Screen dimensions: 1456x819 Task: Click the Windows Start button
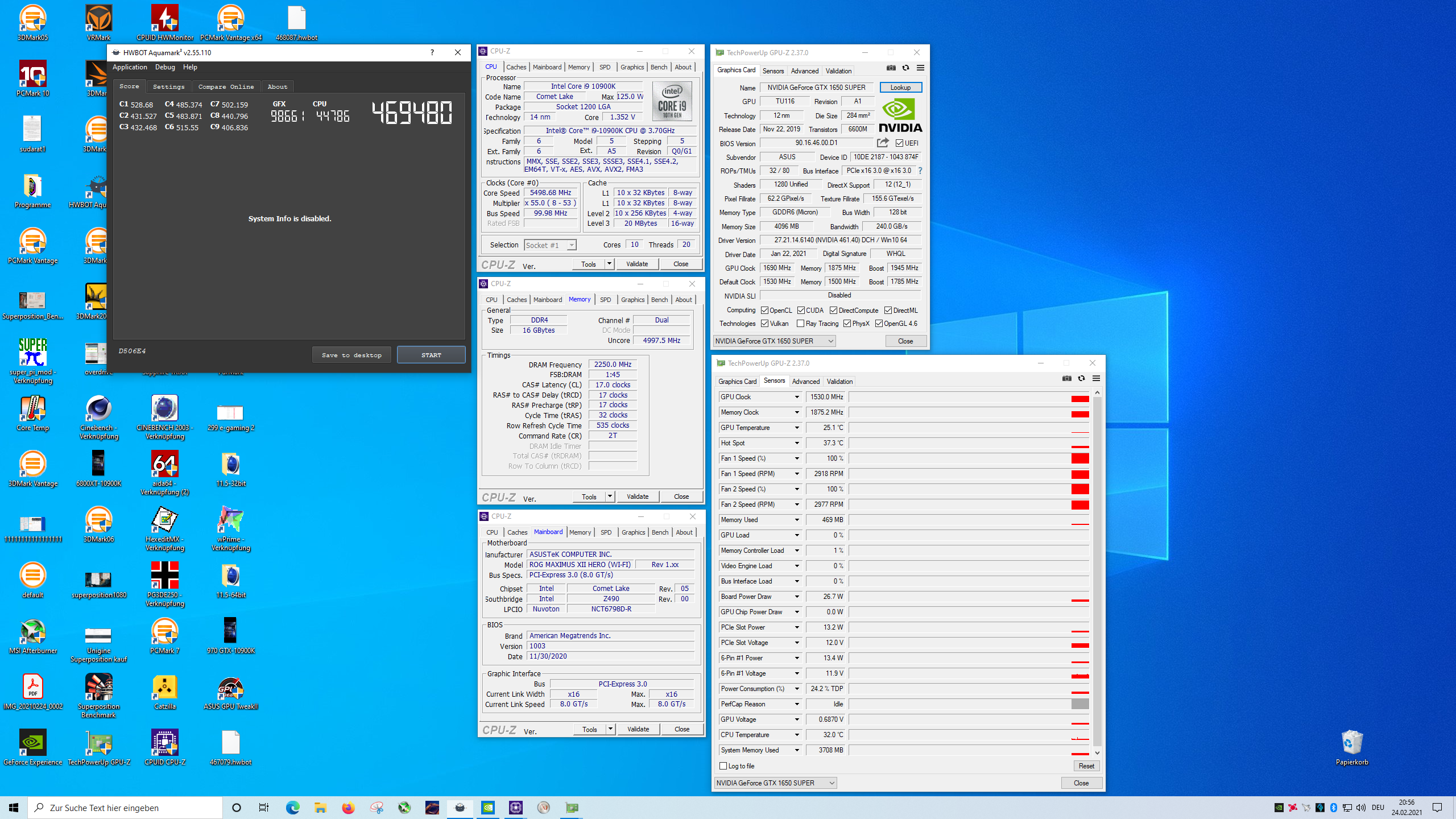[14, 808]
